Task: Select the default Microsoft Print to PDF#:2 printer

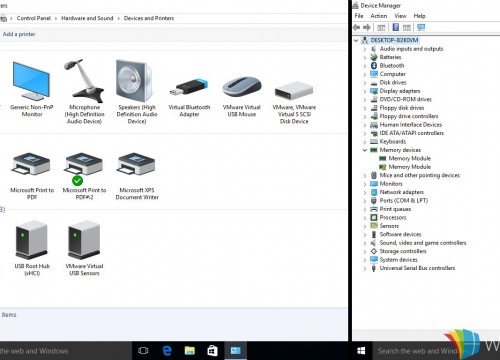Action: [x=84, y=164]
